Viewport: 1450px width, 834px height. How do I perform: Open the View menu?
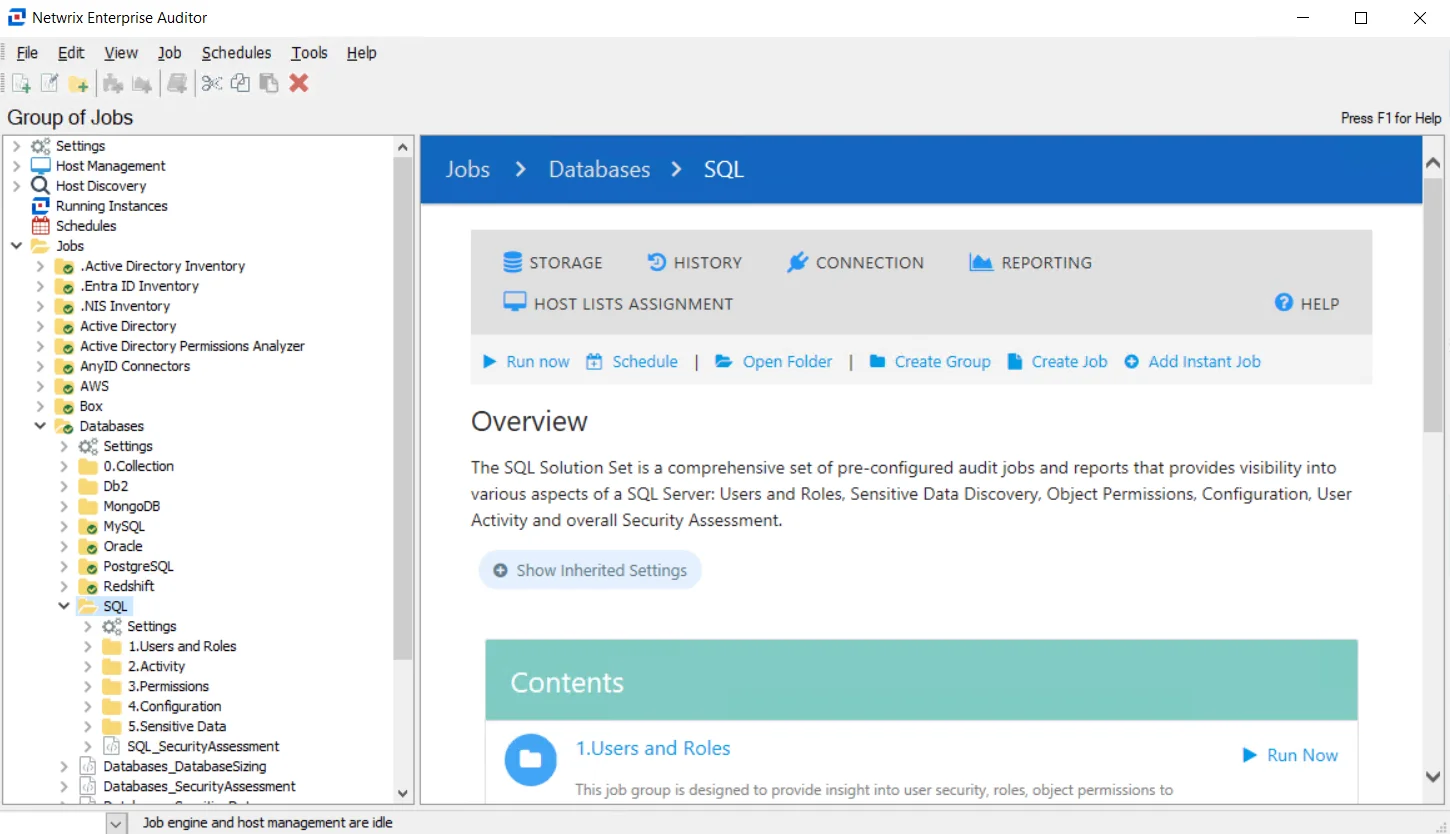pos(121,53)
